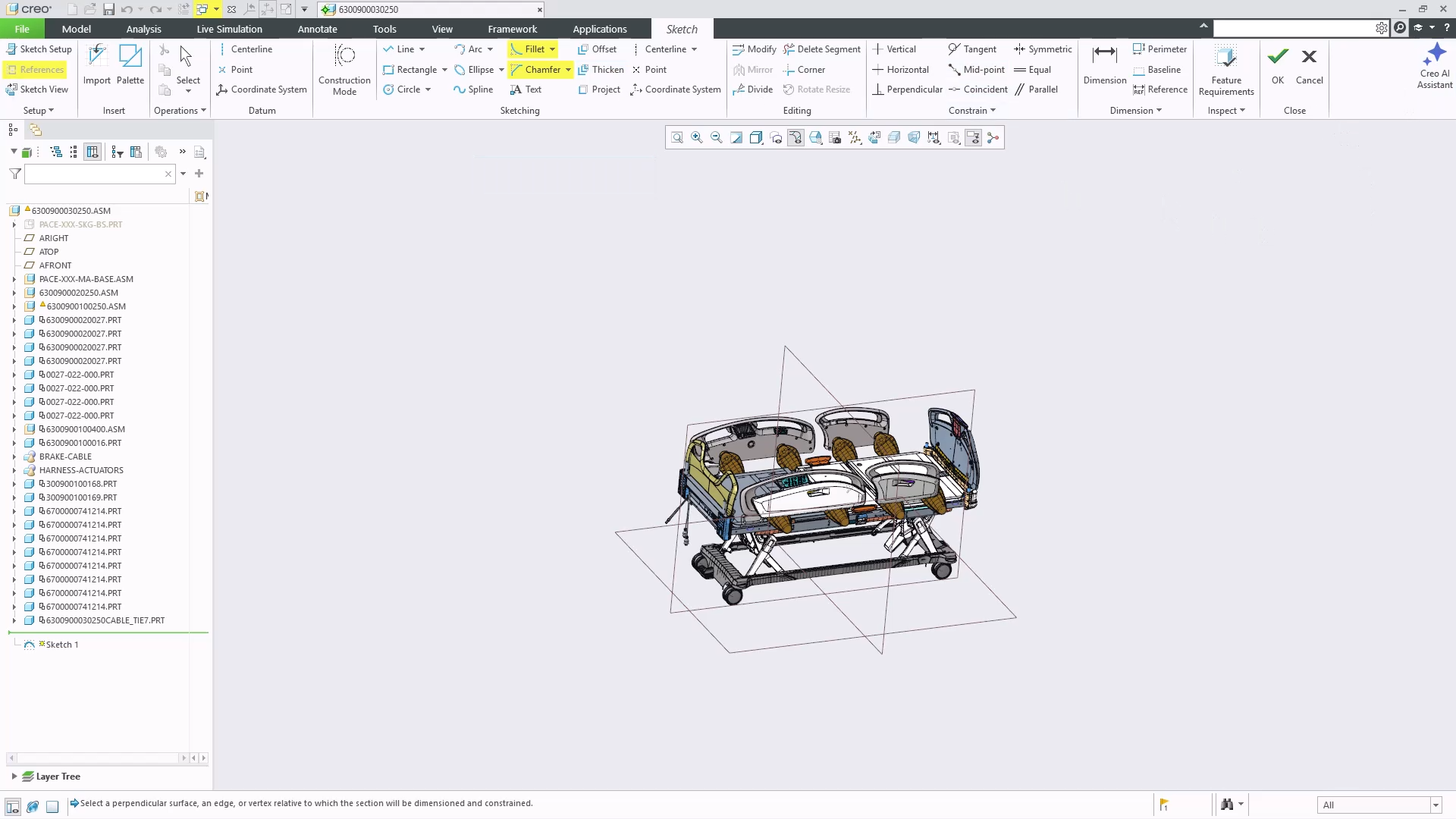Click OK to accept the sketch
The width and height of the screenshot is (1456, 819).
point(1278,65)
